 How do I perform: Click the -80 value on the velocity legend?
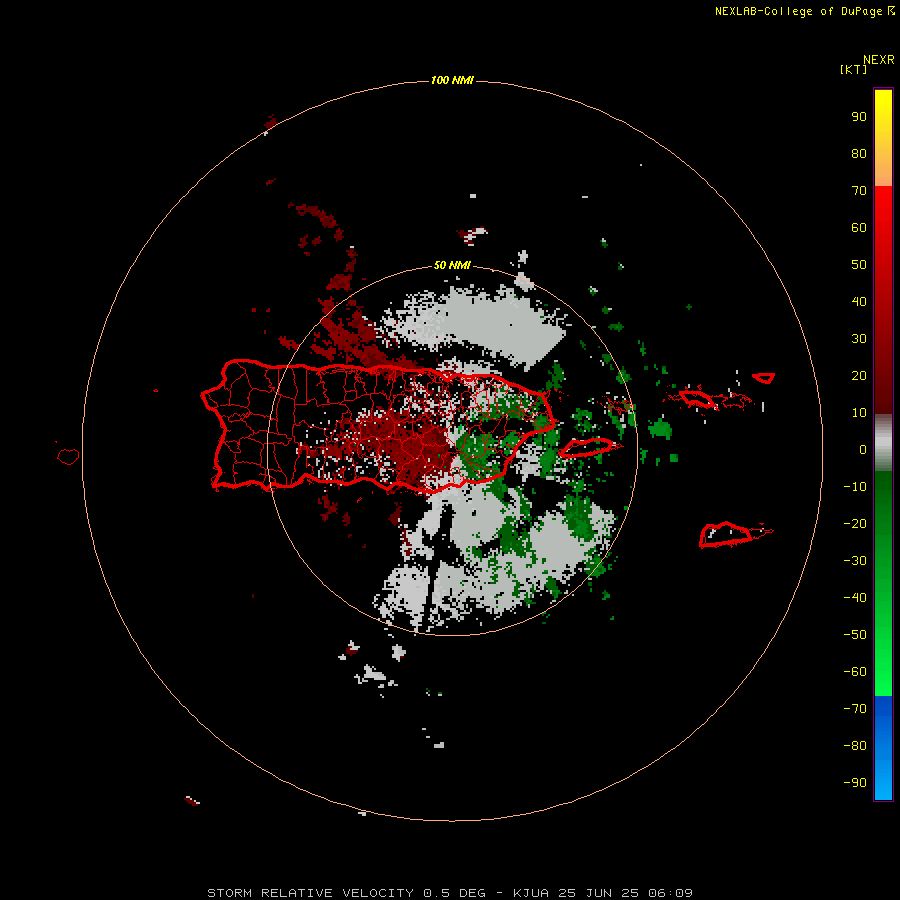(x=855, y=746)
